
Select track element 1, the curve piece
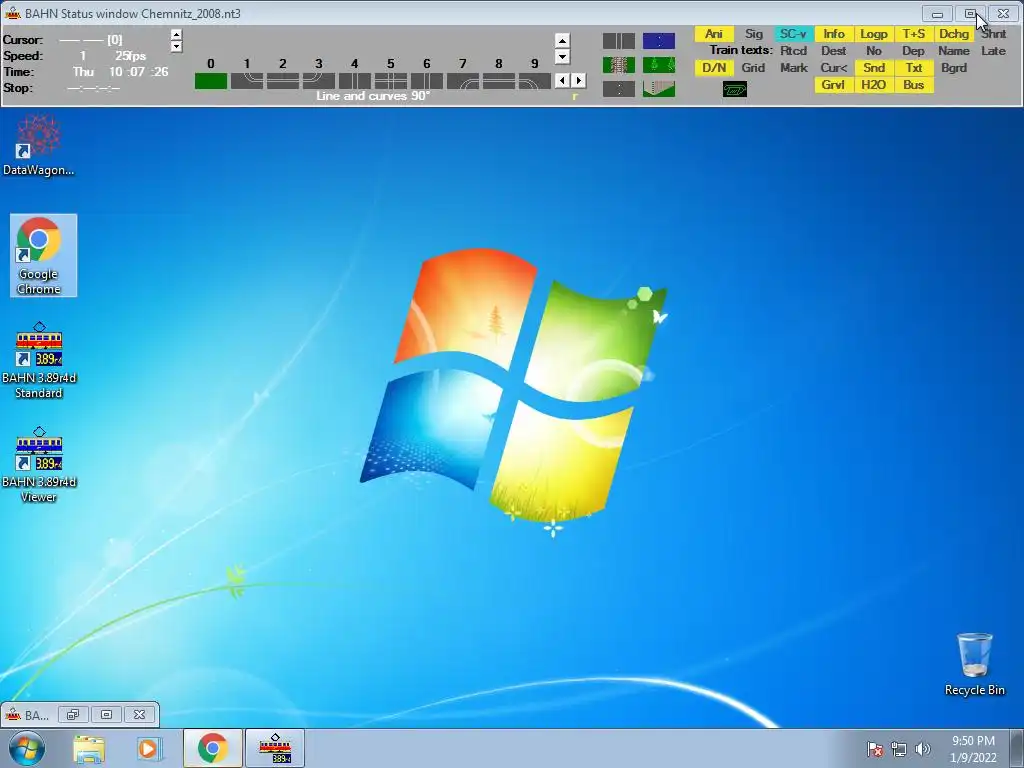247,81
